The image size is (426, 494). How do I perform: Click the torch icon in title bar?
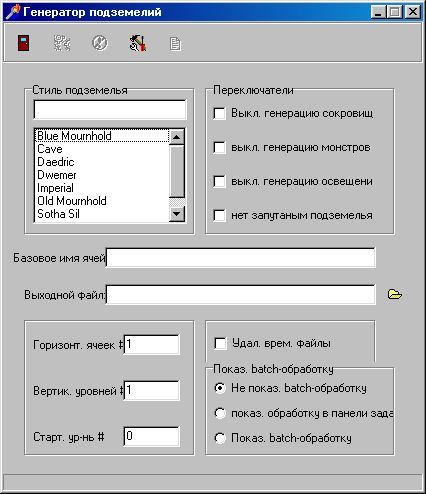(13, 12)
